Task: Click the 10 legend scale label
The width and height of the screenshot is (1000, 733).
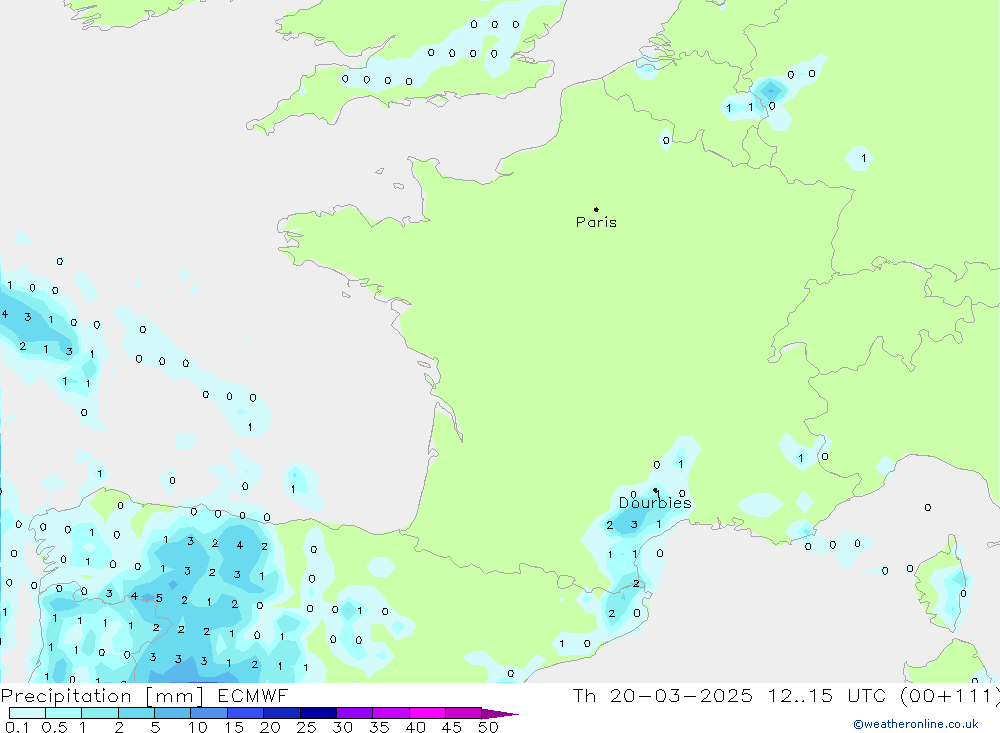Action: click(x=198, y=727)
